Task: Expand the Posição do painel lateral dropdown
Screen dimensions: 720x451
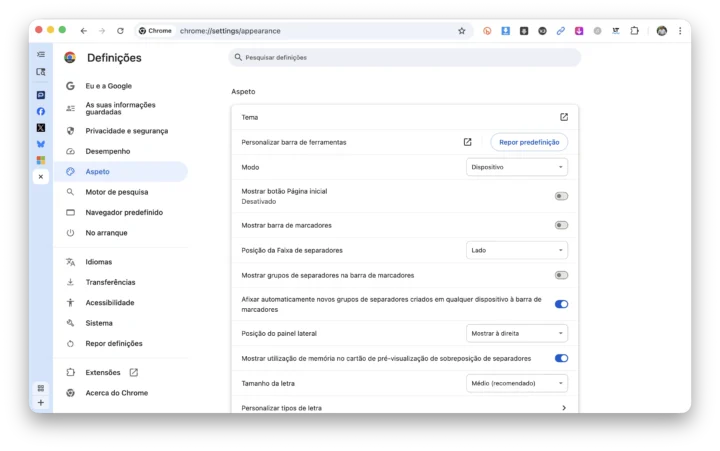Action: click(x=517, y=333)
